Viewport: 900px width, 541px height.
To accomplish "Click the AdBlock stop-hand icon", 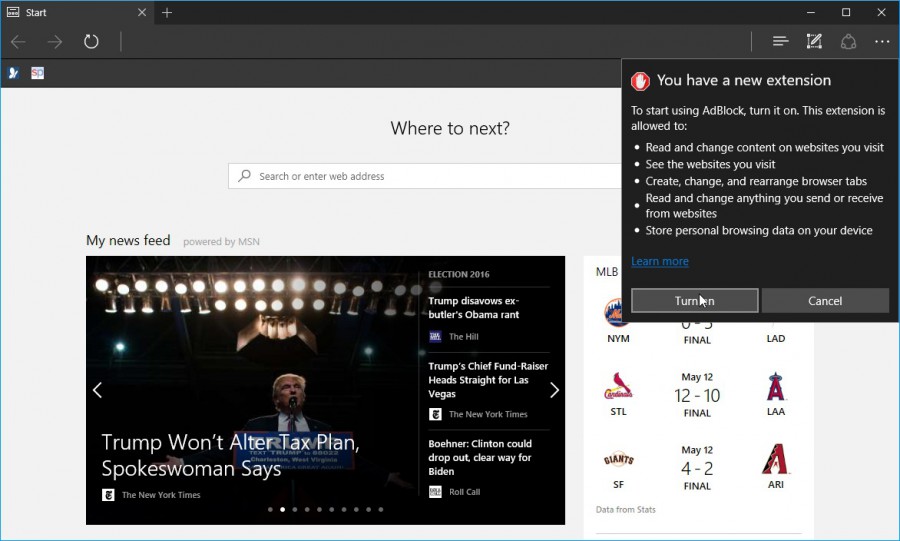I will click(x=640, y=81).
